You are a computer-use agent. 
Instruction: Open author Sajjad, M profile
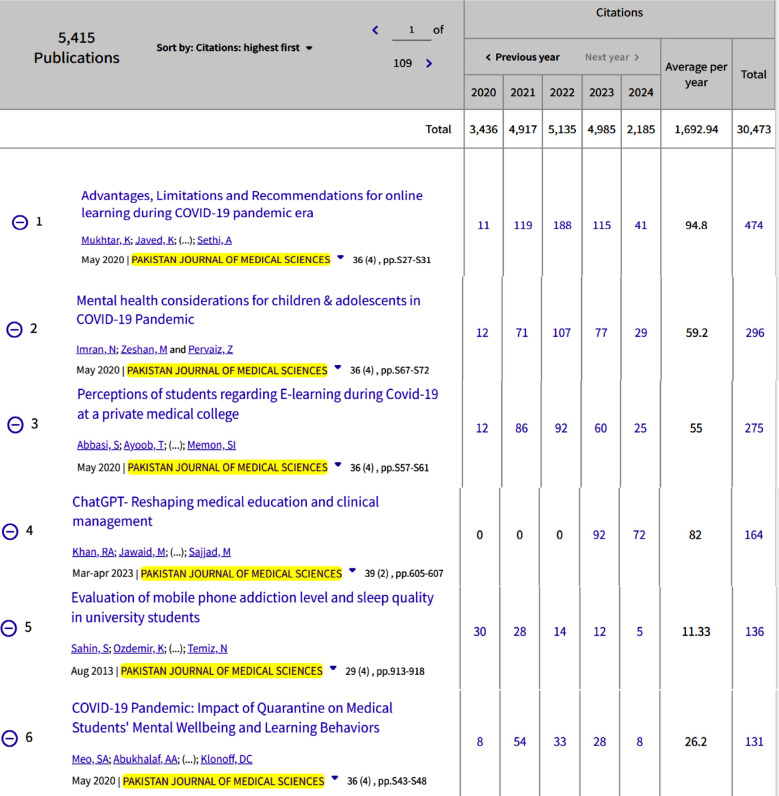click(x=210, y=552)
